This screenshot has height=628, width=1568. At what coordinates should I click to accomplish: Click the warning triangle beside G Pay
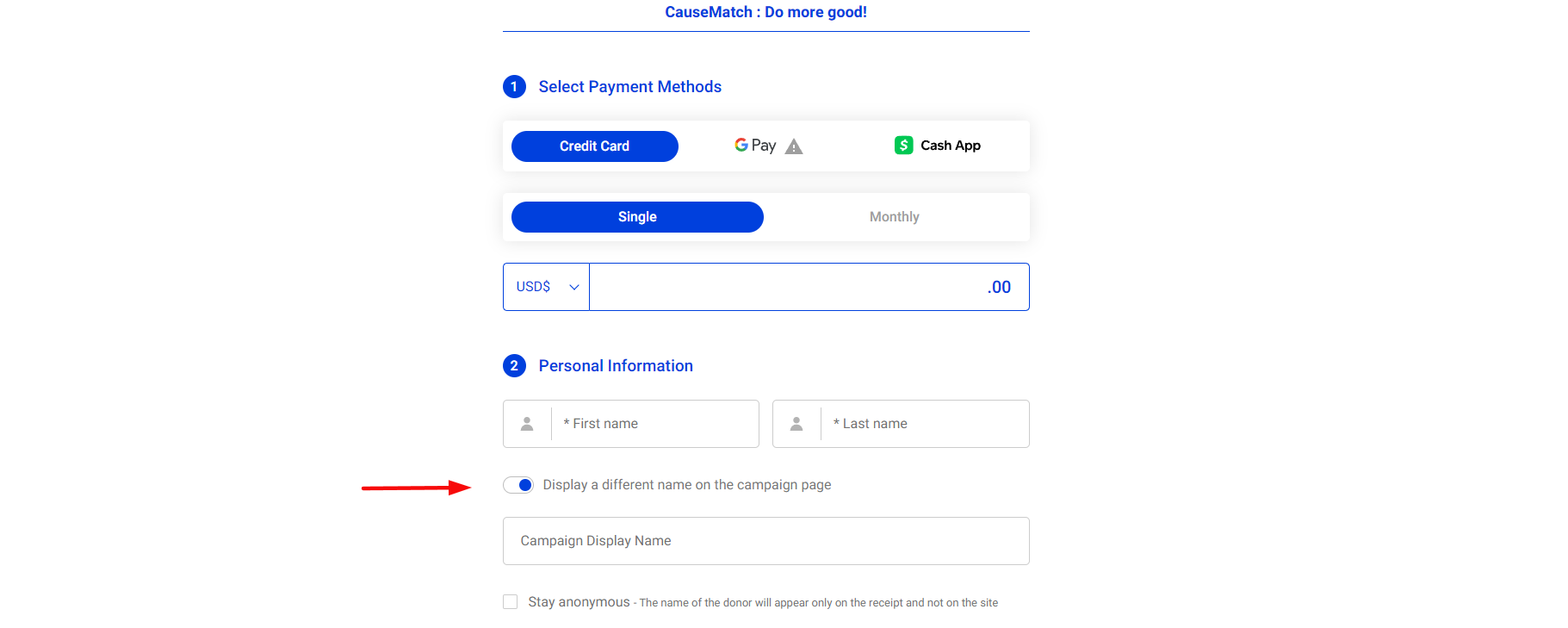[794, 146]
